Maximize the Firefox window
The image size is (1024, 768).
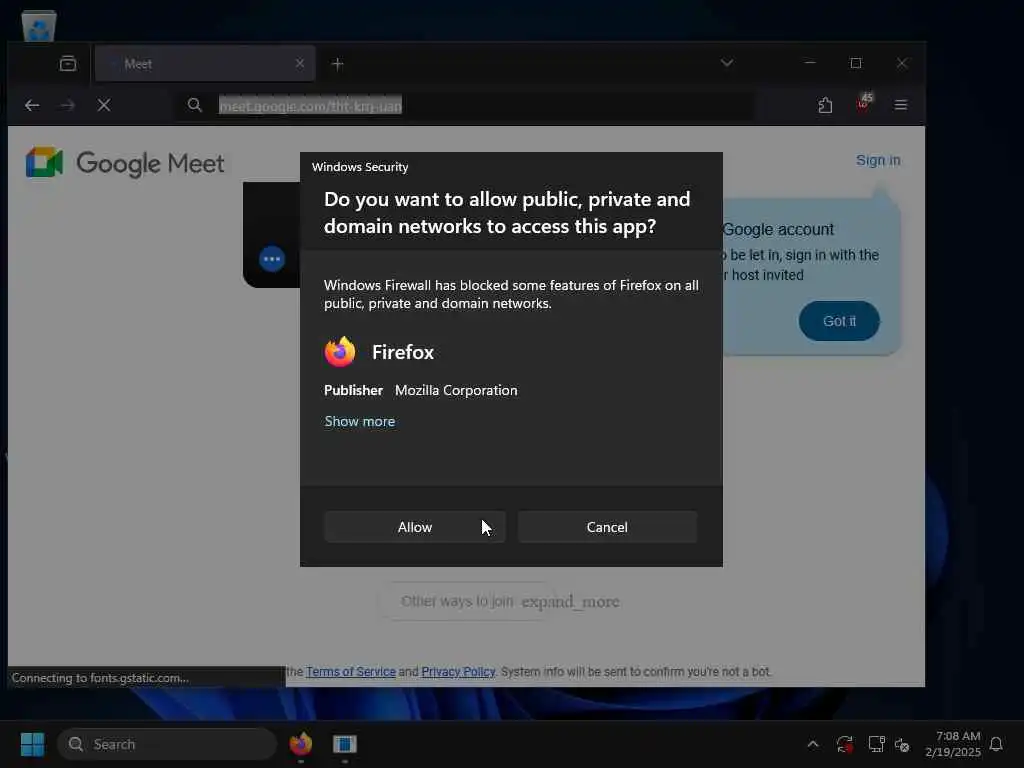856,63
